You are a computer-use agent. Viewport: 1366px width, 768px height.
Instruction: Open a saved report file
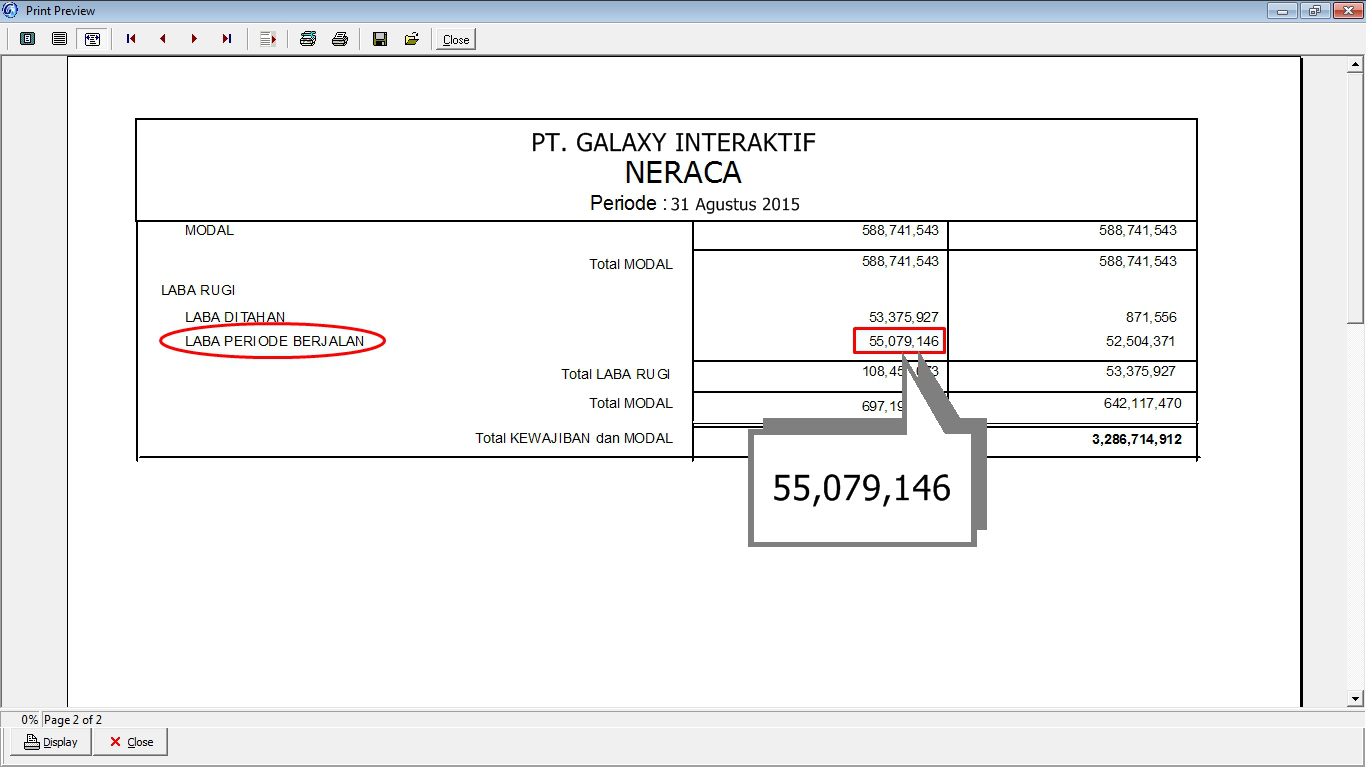pyautogui.click(x=411, y=39)
